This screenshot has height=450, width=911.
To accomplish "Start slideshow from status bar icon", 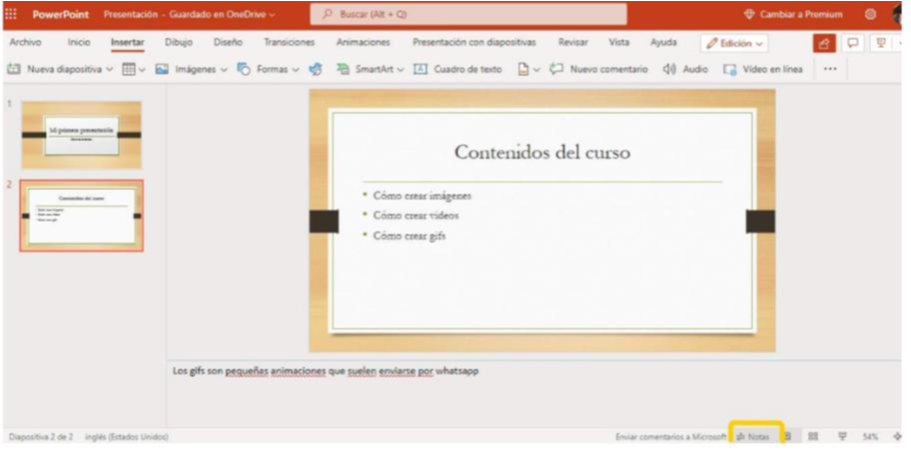I will click(x=842, y=437).
